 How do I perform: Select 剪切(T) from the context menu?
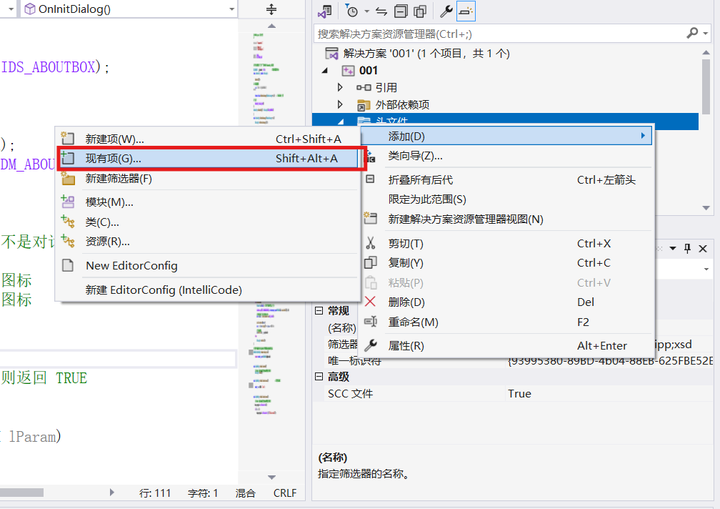click(x=507, y=243)
